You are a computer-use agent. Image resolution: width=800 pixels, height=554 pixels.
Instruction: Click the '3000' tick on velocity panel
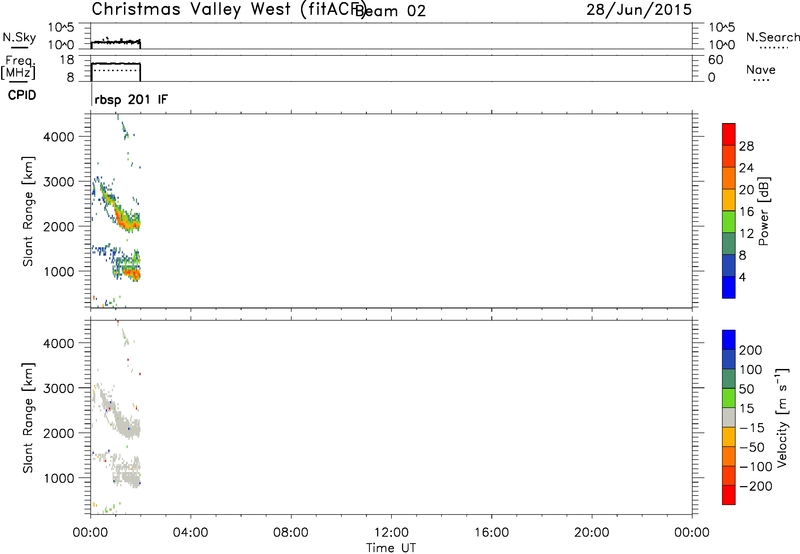click(x=59, y=388)
